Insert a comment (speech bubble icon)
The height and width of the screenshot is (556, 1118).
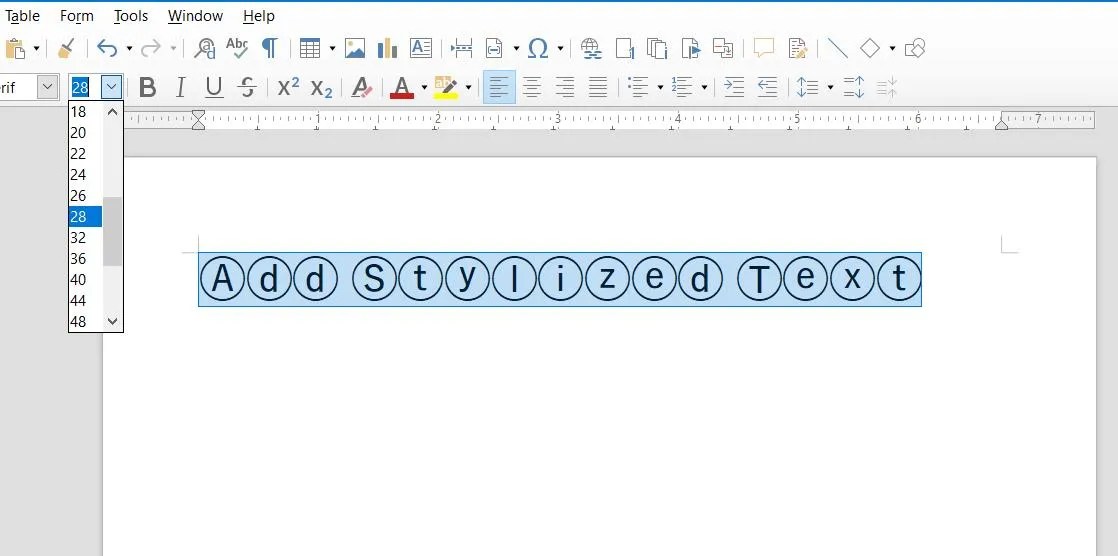click(764, 48)
